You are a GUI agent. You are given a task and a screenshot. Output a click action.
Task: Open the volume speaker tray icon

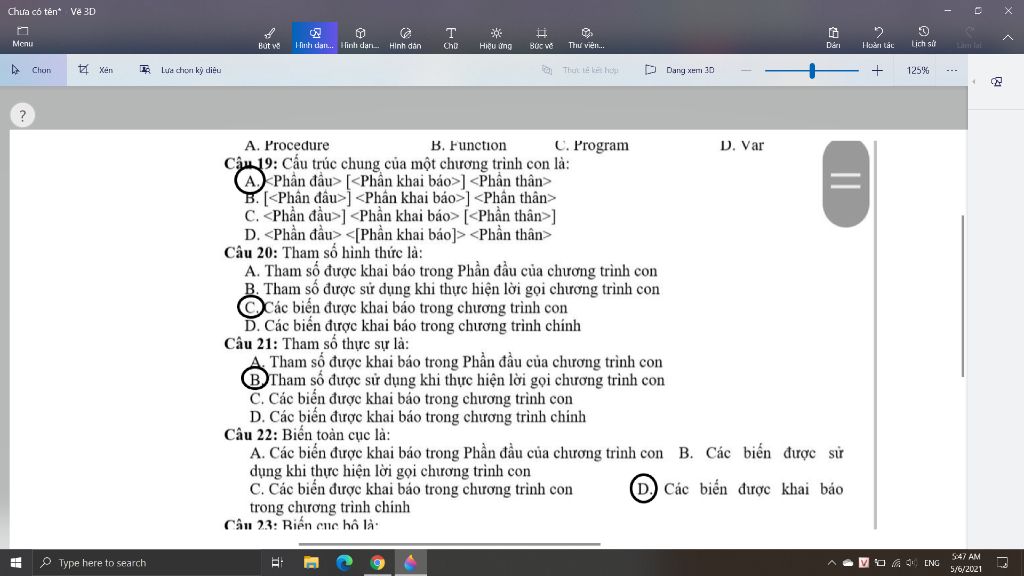click(912, 562)
